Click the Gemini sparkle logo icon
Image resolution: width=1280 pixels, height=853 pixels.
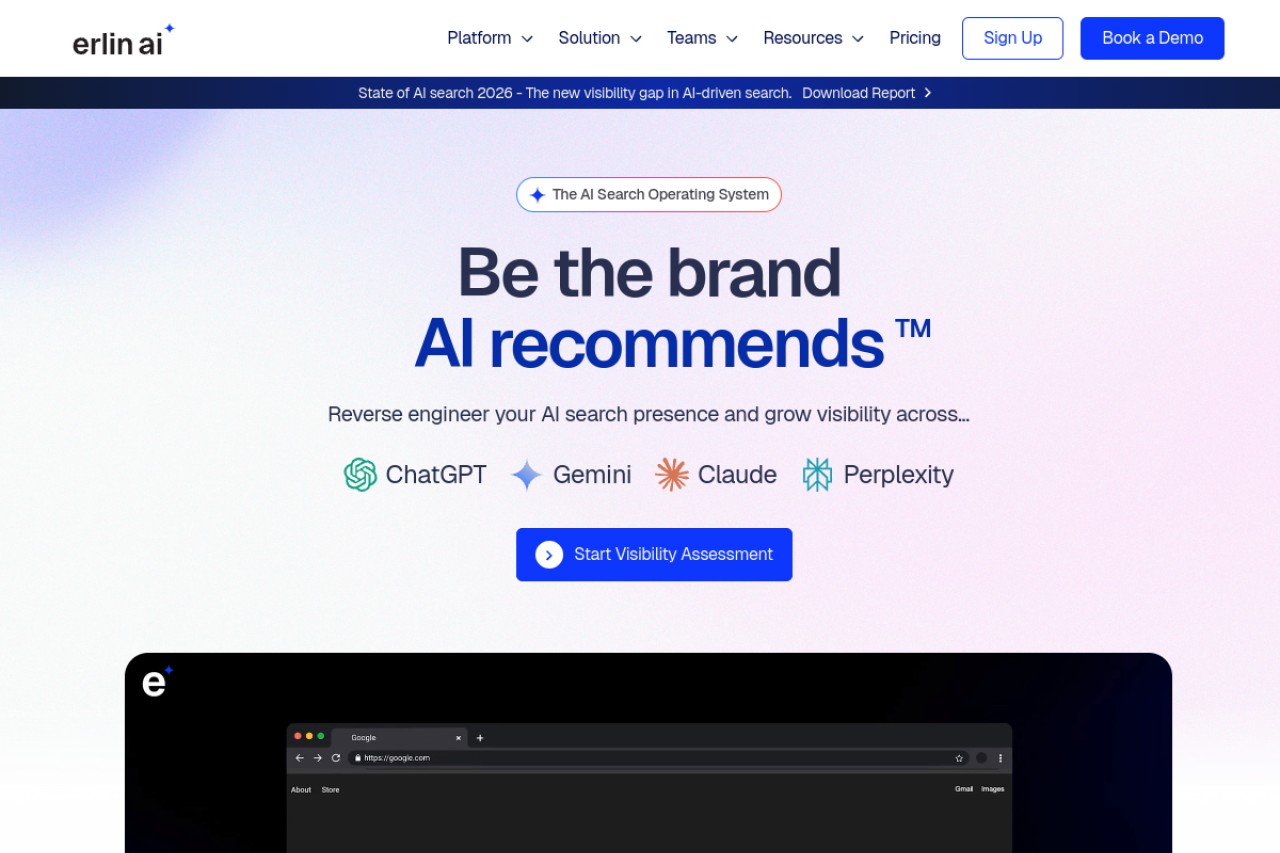click(526, 475)
